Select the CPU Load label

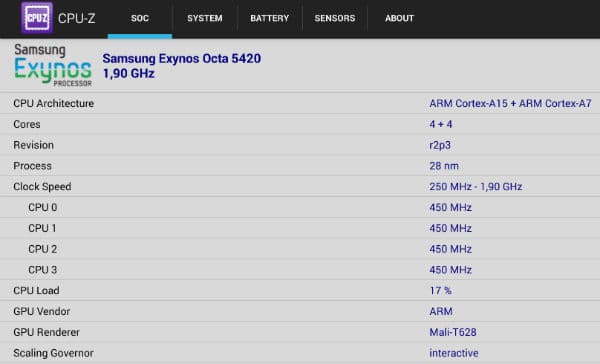coord(36,291)
